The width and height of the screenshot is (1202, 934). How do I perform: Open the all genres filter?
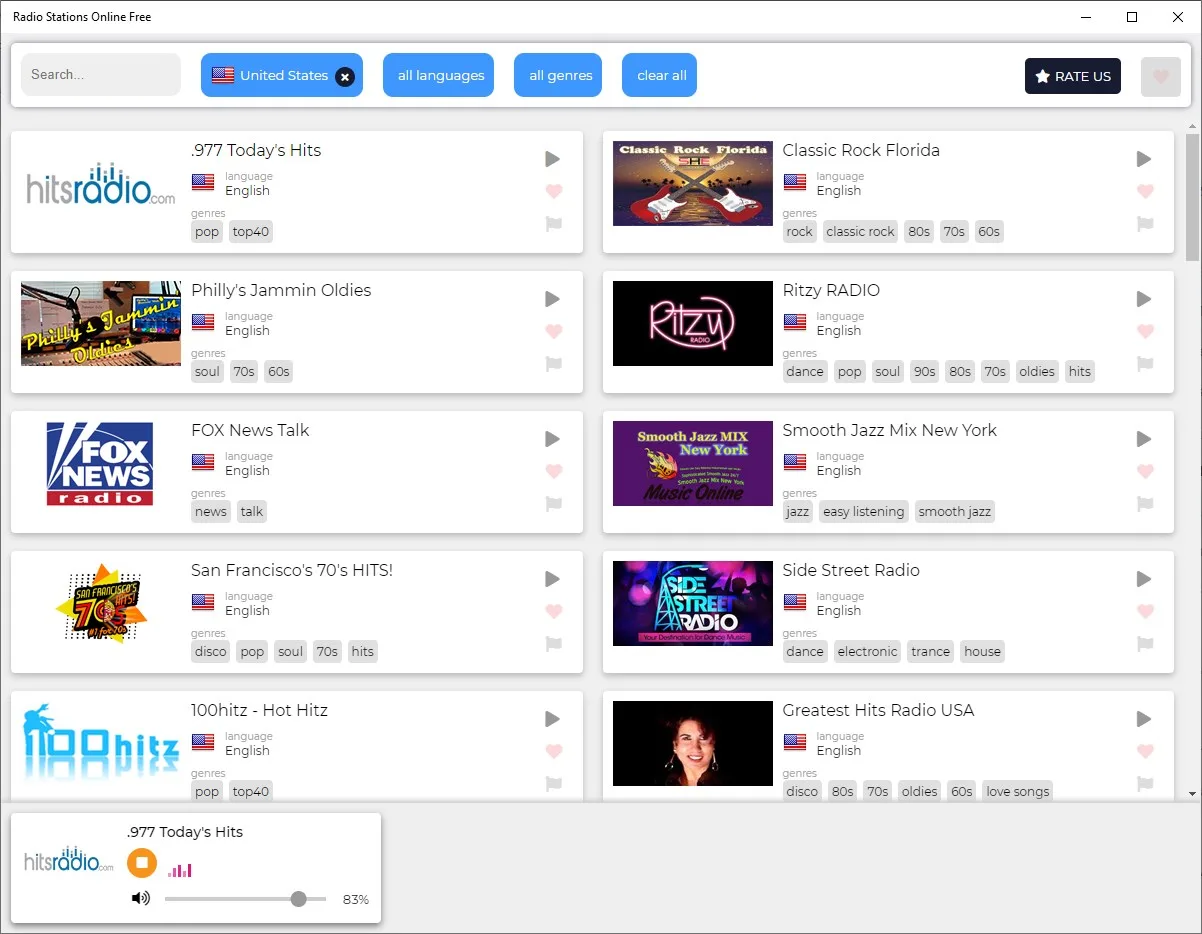(558, 75)
